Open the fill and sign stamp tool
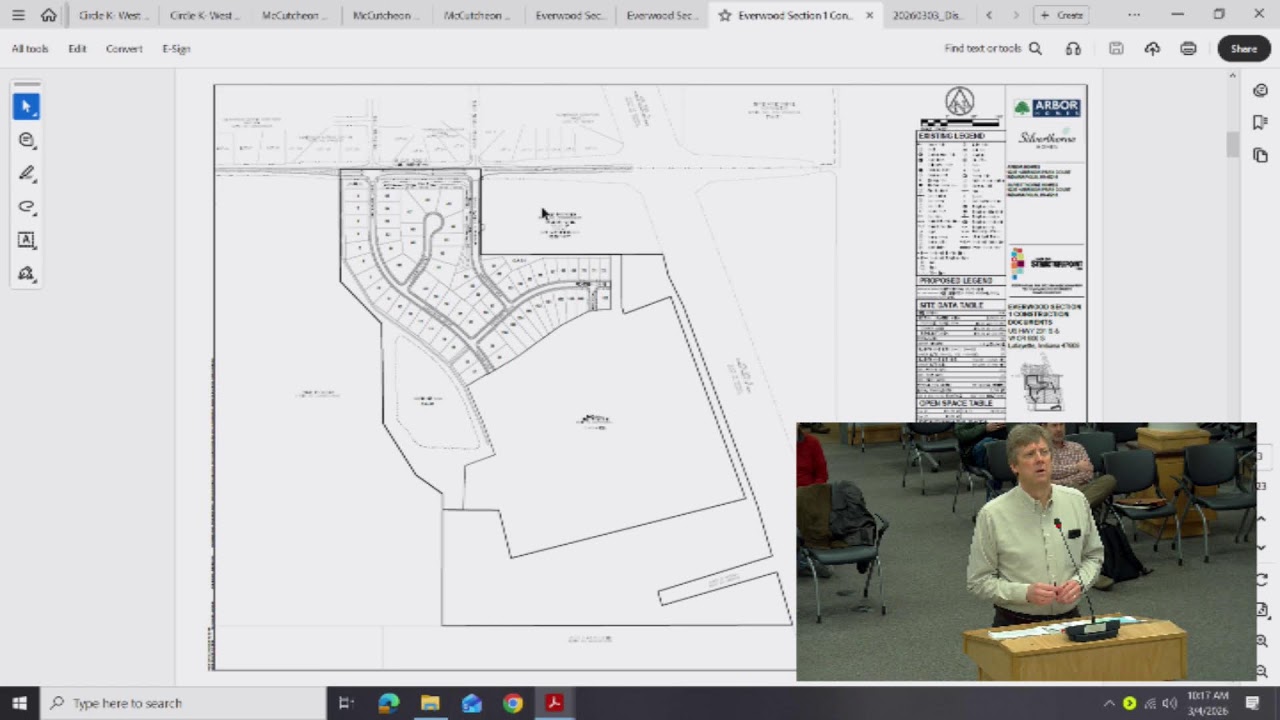 [26, 274]
